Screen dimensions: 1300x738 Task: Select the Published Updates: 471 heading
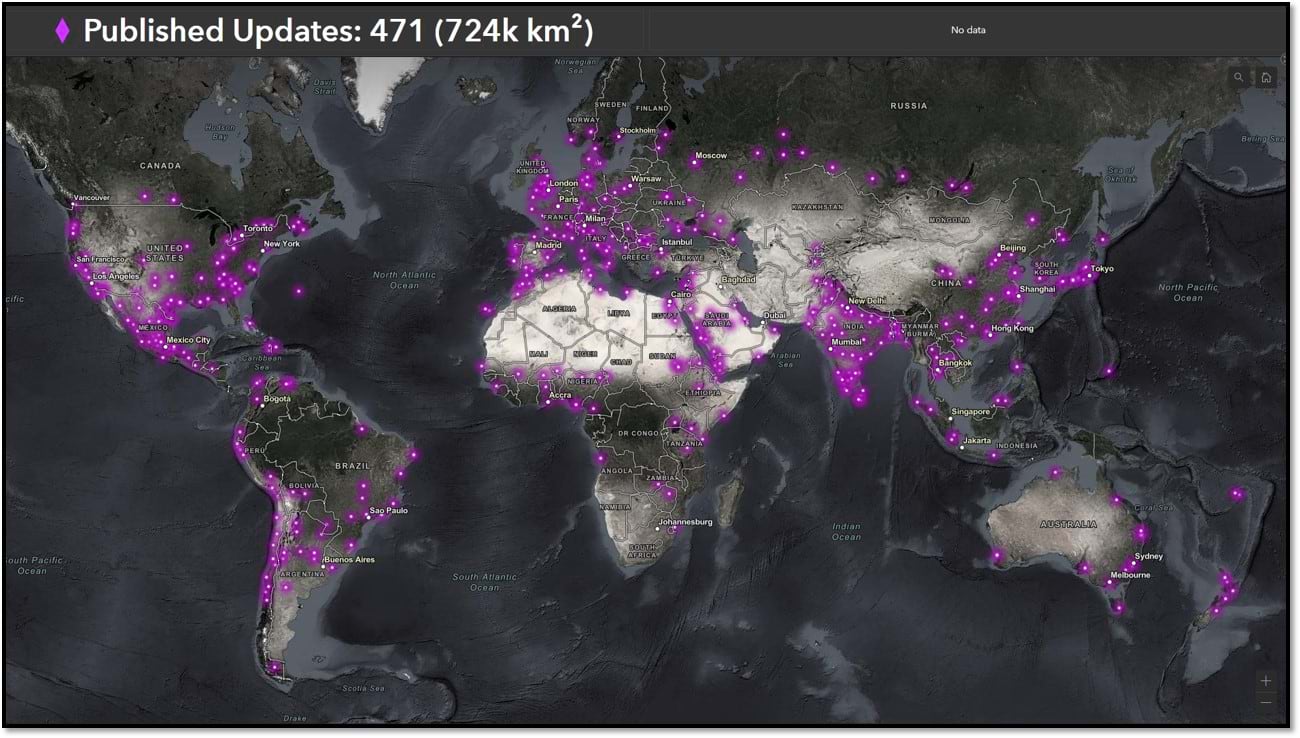[x=338, y=31]
